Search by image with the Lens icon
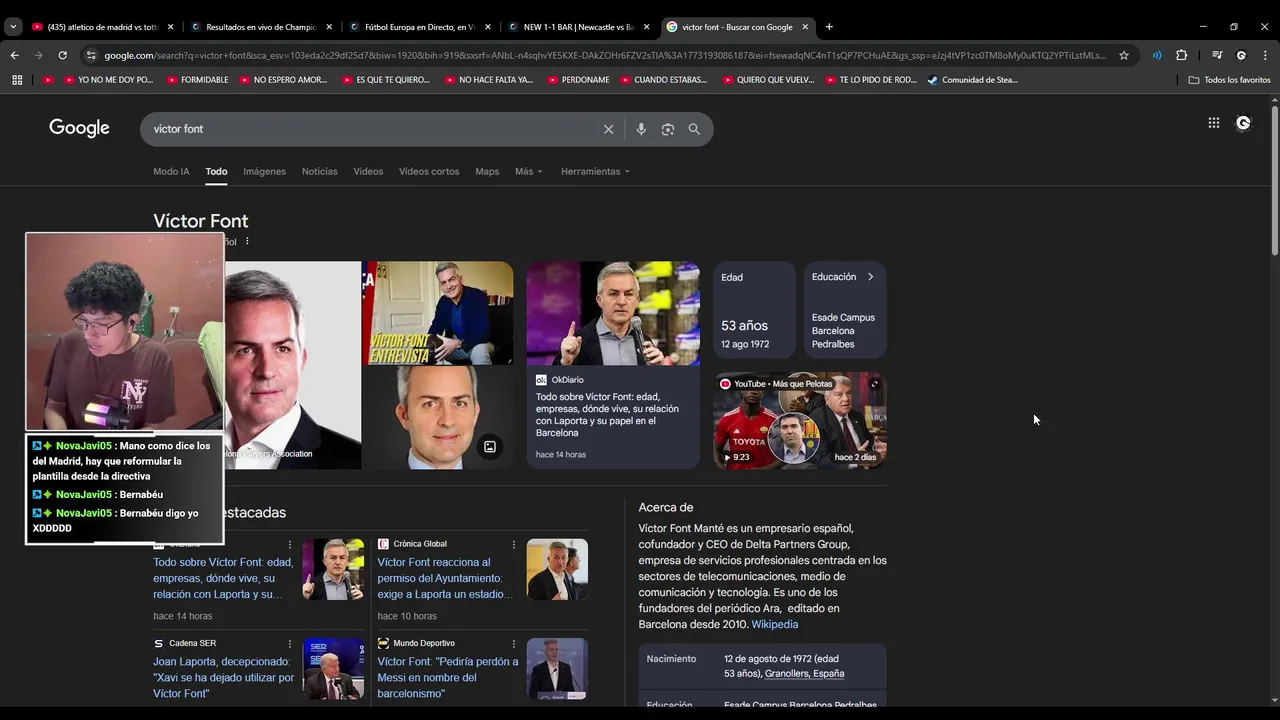The width and height of the screenshot is (1280, 720). pyautogui.click(x=668, y=129)
